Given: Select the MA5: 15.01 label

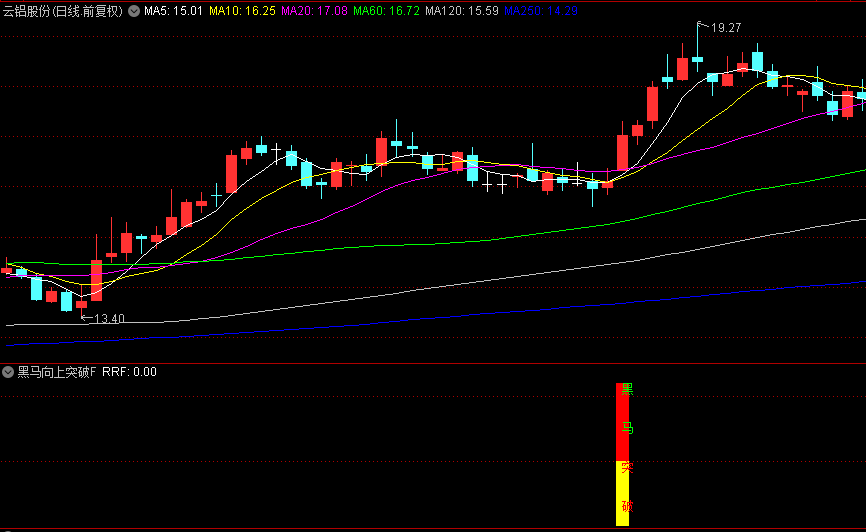Looking at the screenshot, I should pyautogui.click(x=173, y=11).
